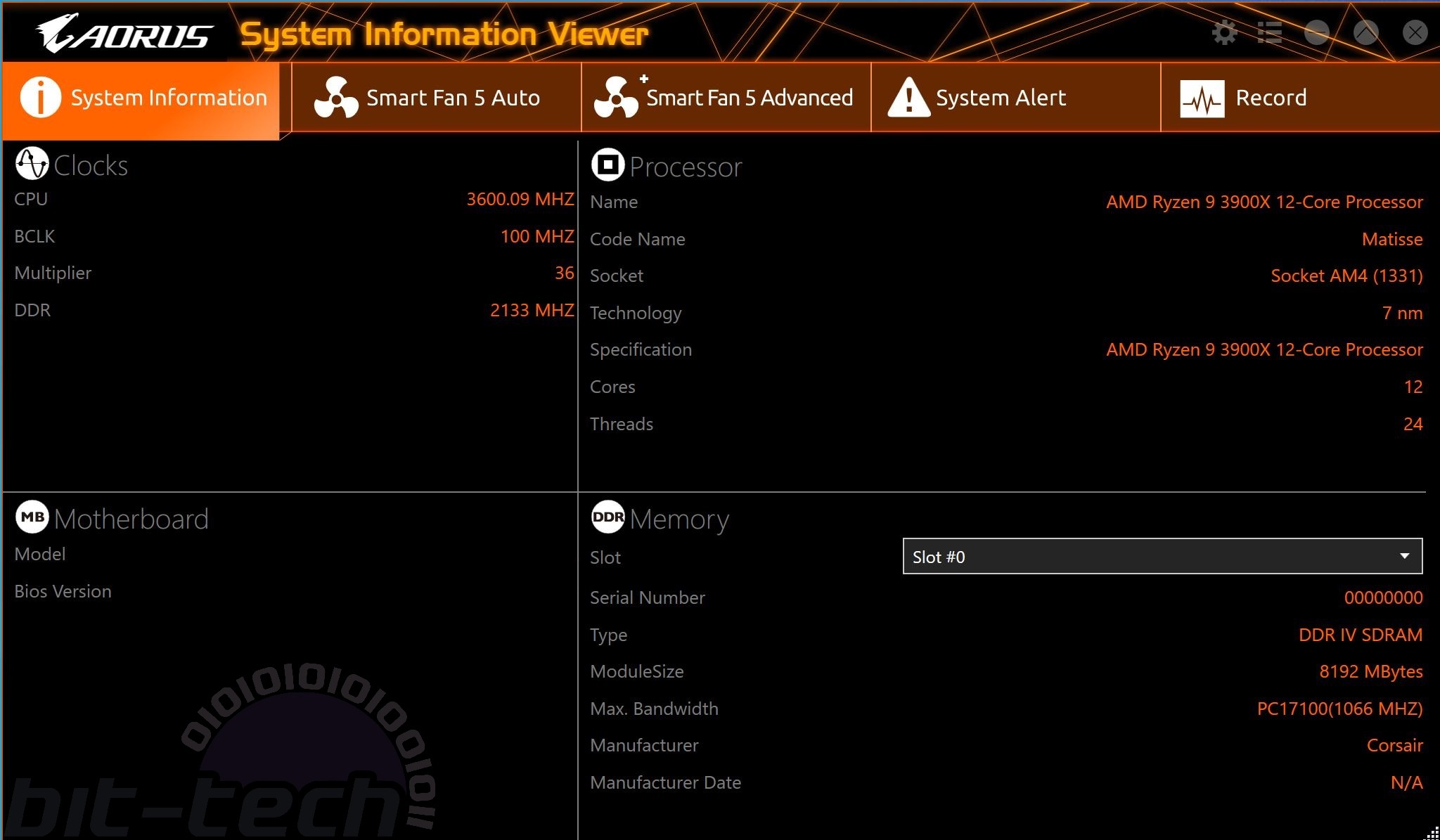
Task: Click the Slot dropdown arrow
Action: pyautogui.click(x=1404, y=556)
